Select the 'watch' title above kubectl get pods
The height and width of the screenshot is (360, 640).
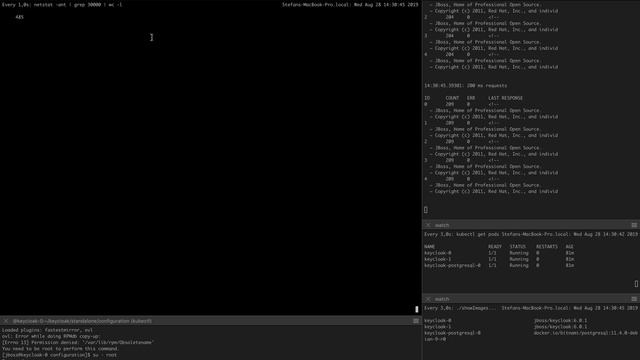point(442,225)
